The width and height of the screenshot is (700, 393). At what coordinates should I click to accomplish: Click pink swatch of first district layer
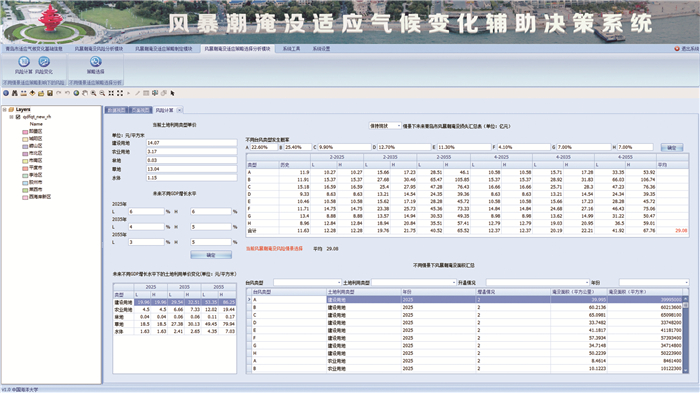25,132
